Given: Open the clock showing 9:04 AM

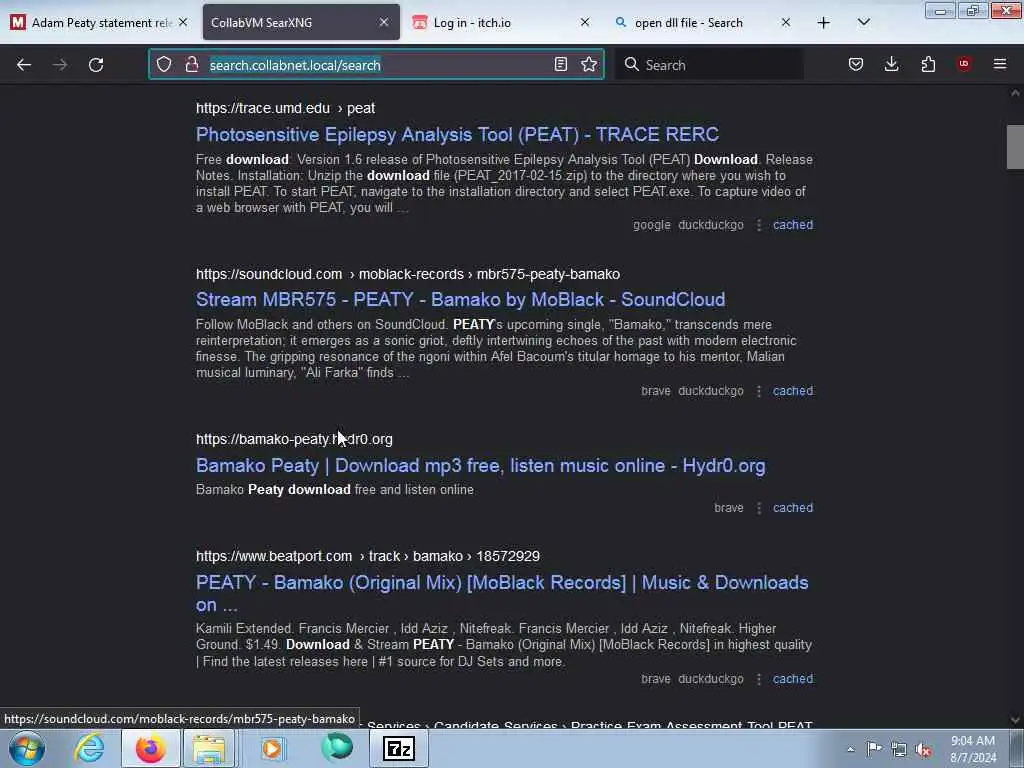Looking at the screenshot, I should coord(973,749).
